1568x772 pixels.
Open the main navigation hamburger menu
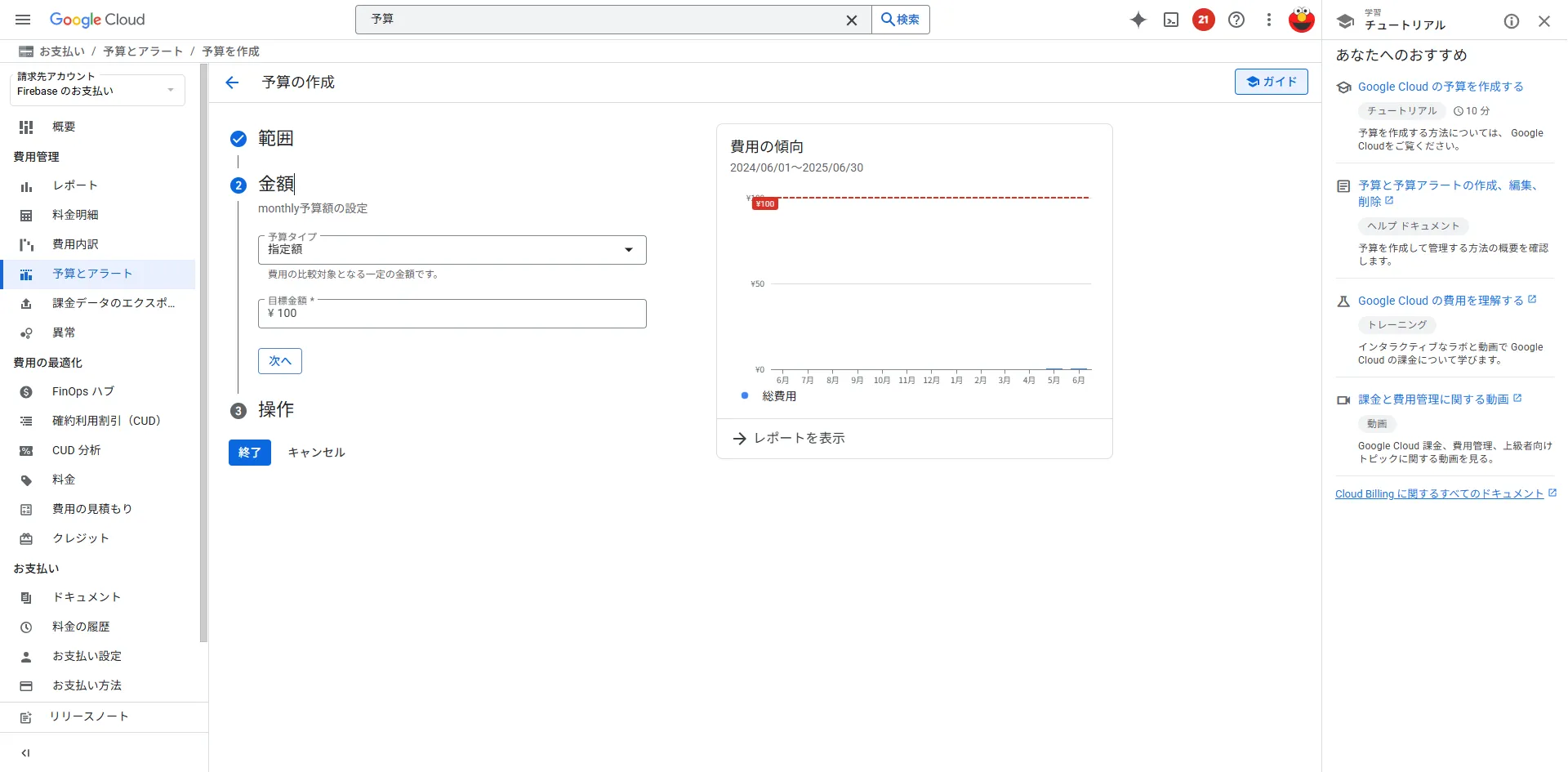23,20
